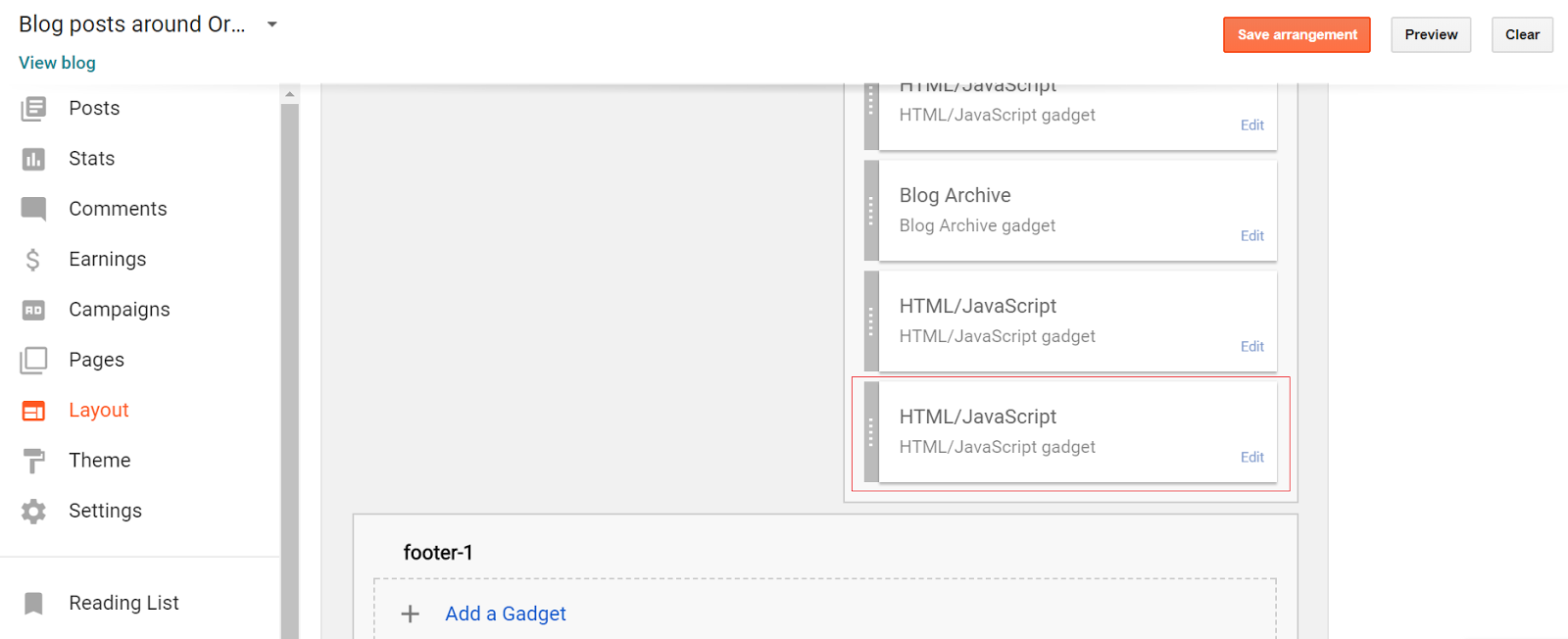Click the Clear button
The width and height of the screenshot is (1568, 639).
click(1522, 34)
